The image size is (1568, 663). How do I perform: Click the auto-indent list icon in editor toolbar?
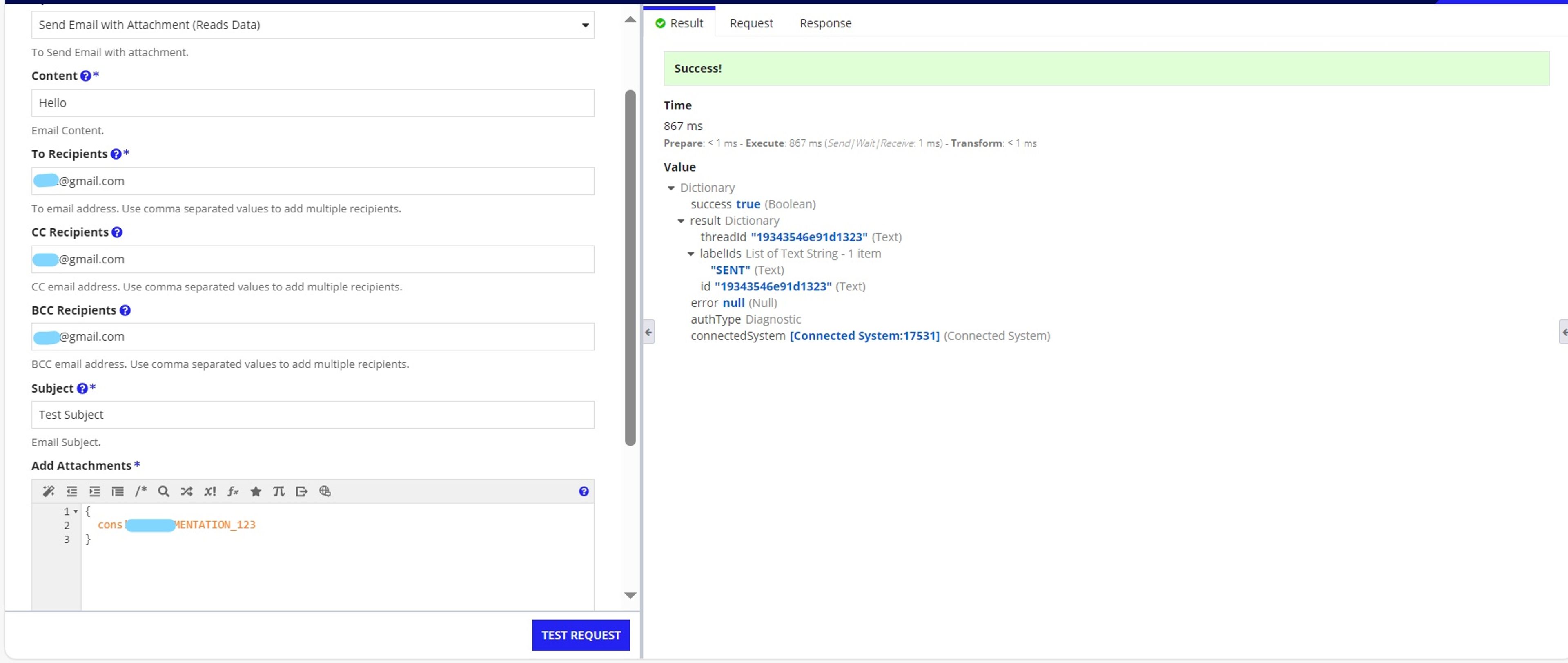click(118, 491)
